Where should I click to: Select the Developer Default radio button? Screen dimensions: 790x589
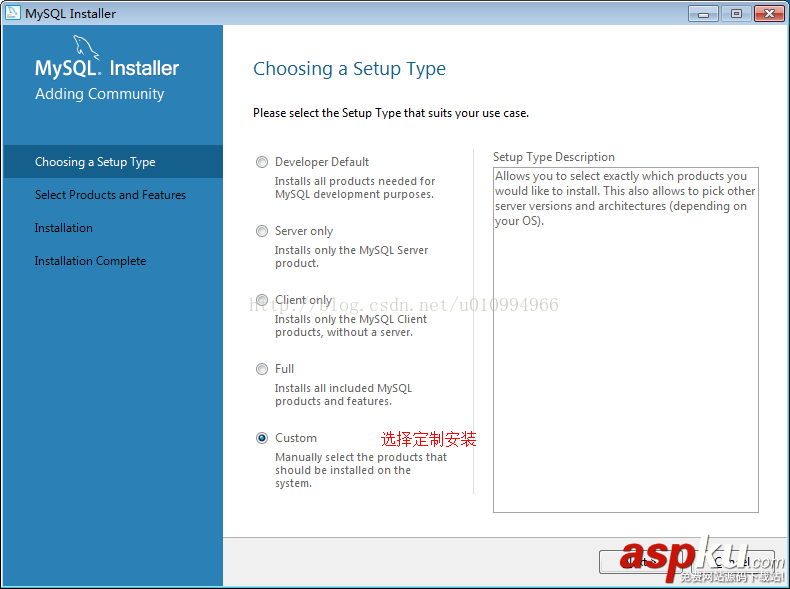click(262, 162)
